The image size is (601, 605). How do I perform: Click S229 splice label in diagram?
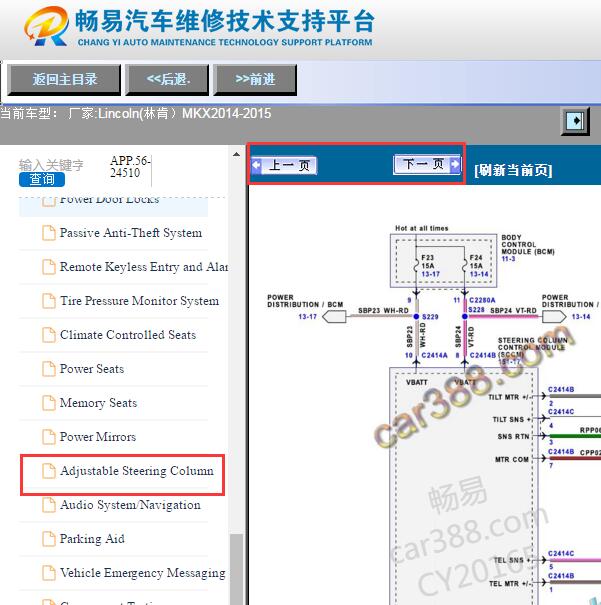[430, 317]
